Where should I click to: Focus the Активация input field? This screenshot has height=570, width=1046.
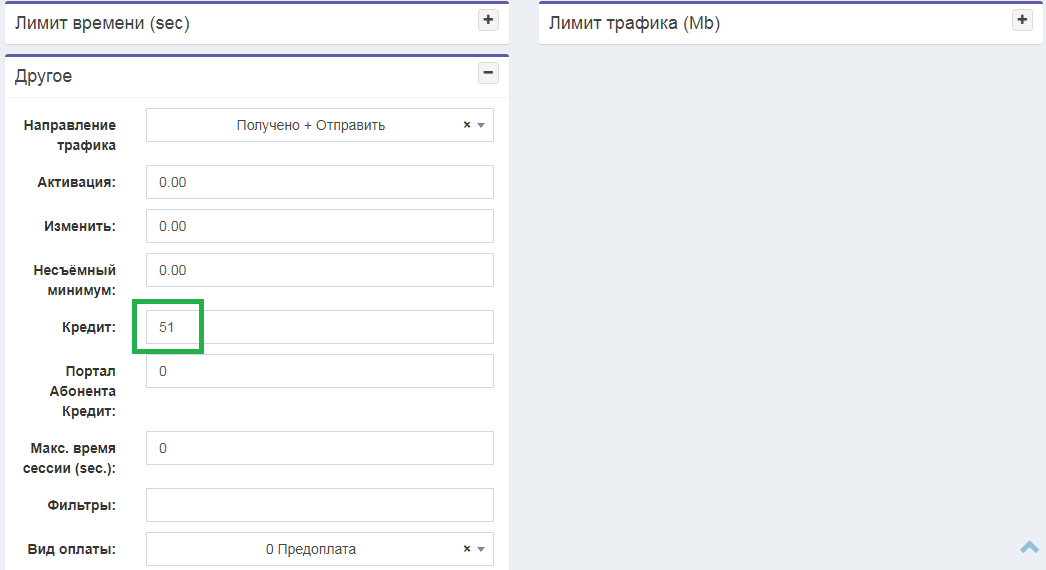click(x=320, y=182)
